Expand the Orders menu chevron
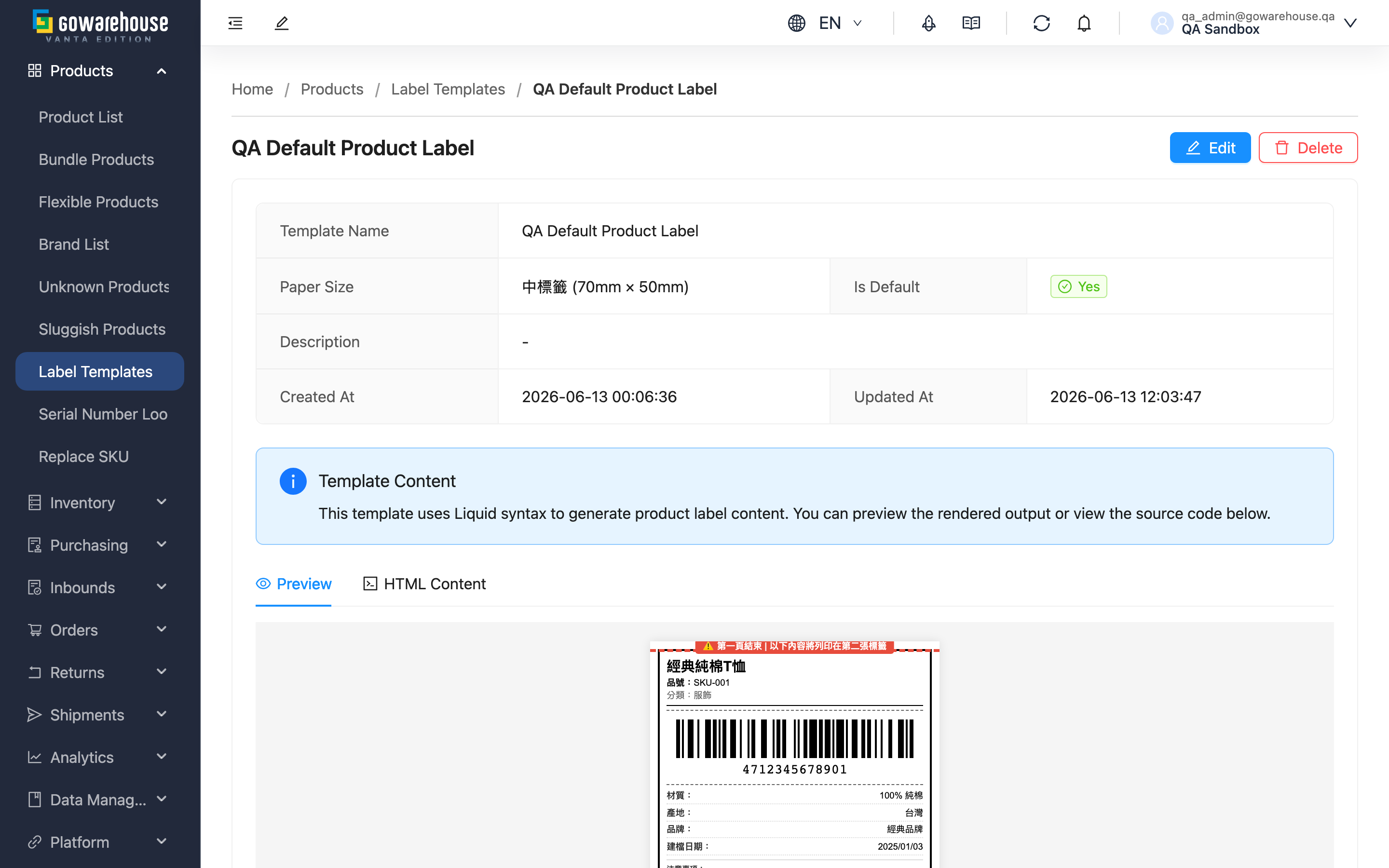This screenshot has height=868, width=1389. pyautogui.click(x=162, y=629)
